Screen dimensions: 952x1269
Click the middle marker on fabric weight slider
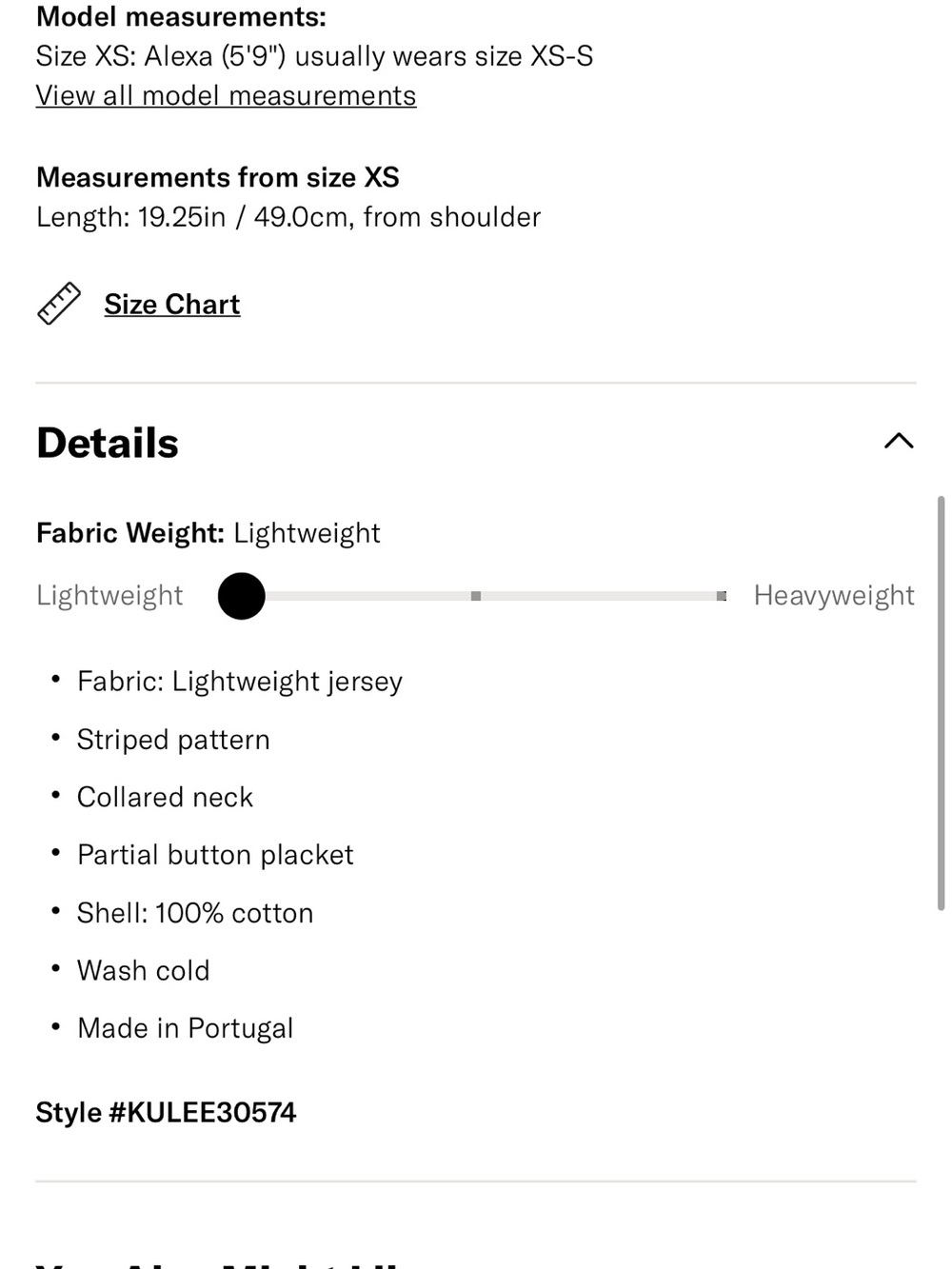[x=476, y=596]
